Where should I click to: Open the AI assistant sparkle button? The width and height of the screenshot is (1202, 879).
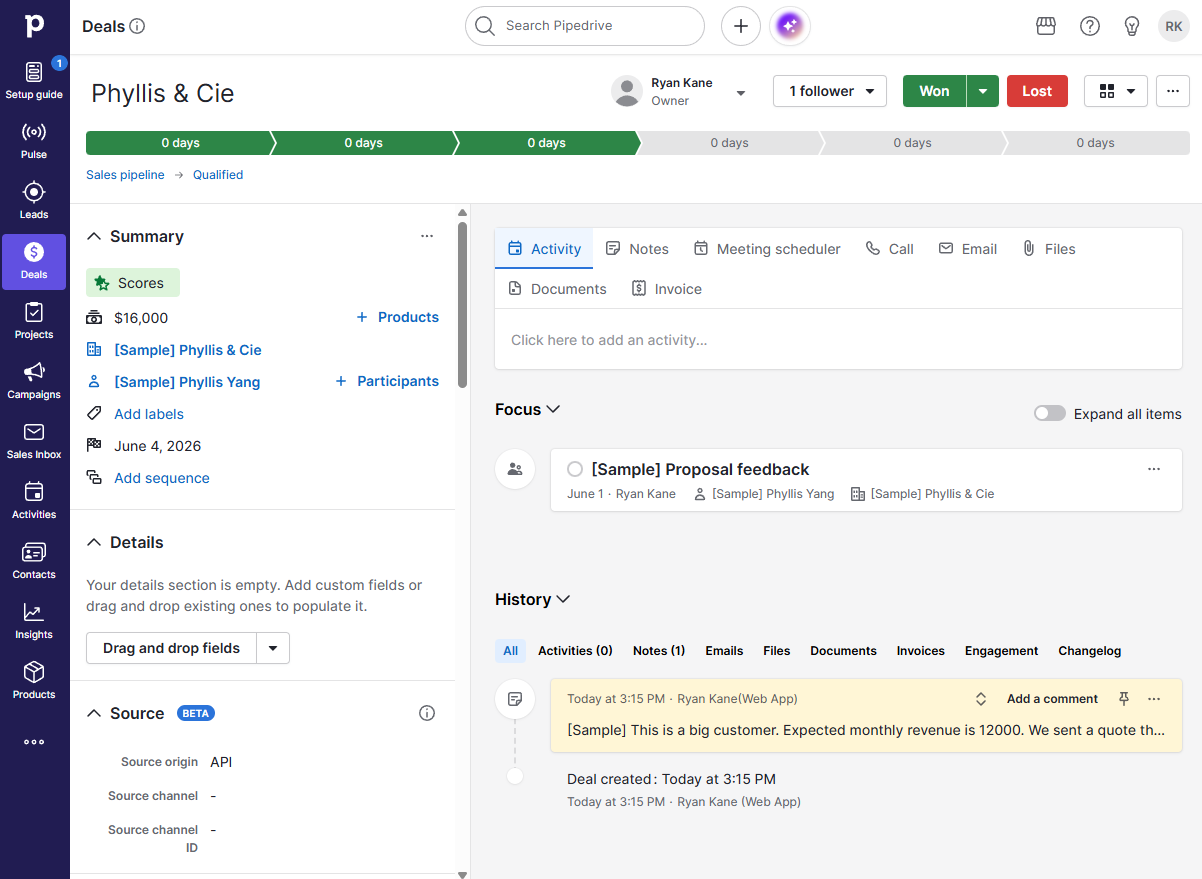(x=790, y=26)
